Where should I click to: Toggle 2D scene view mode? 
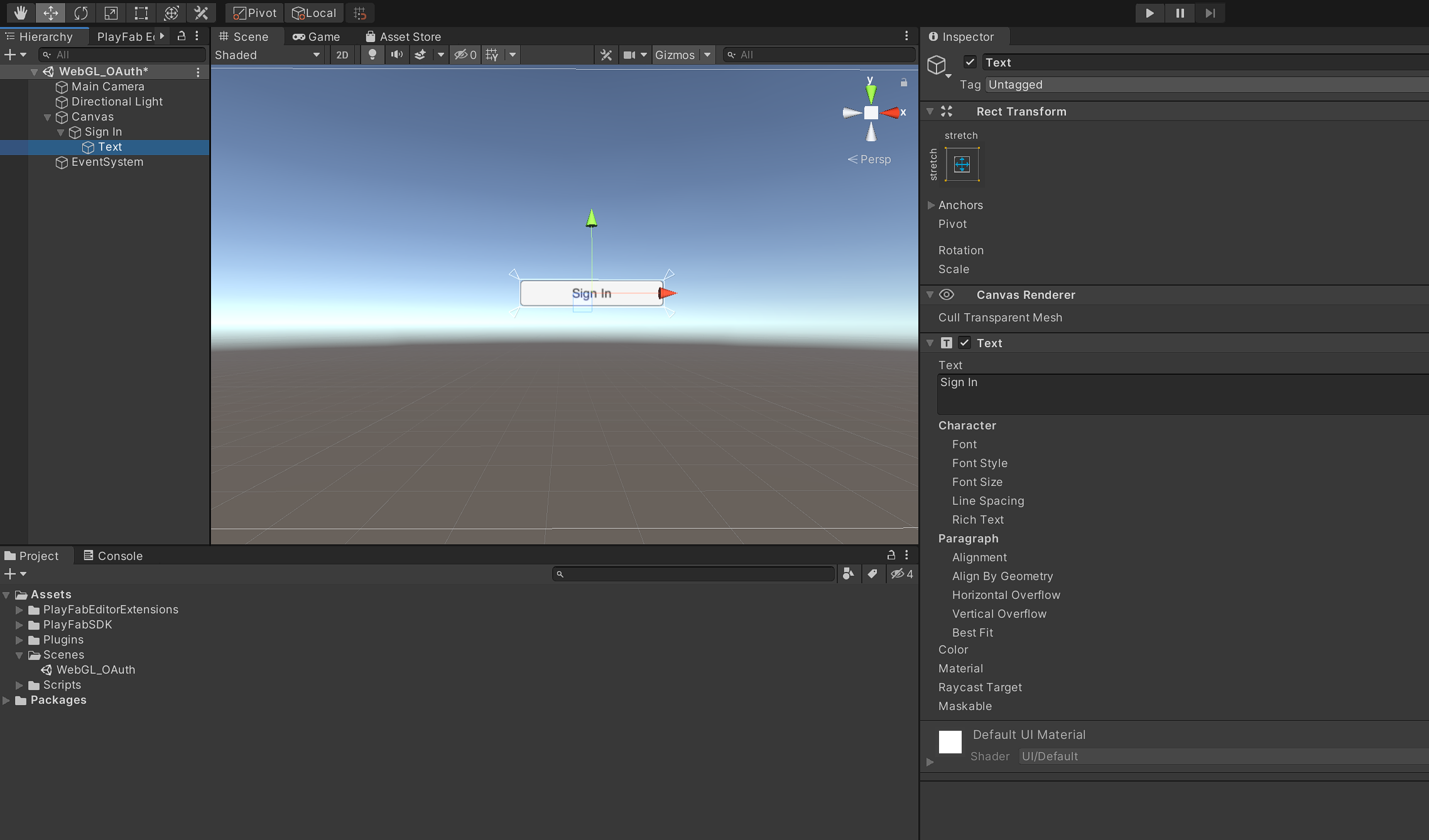pos(342,55)
